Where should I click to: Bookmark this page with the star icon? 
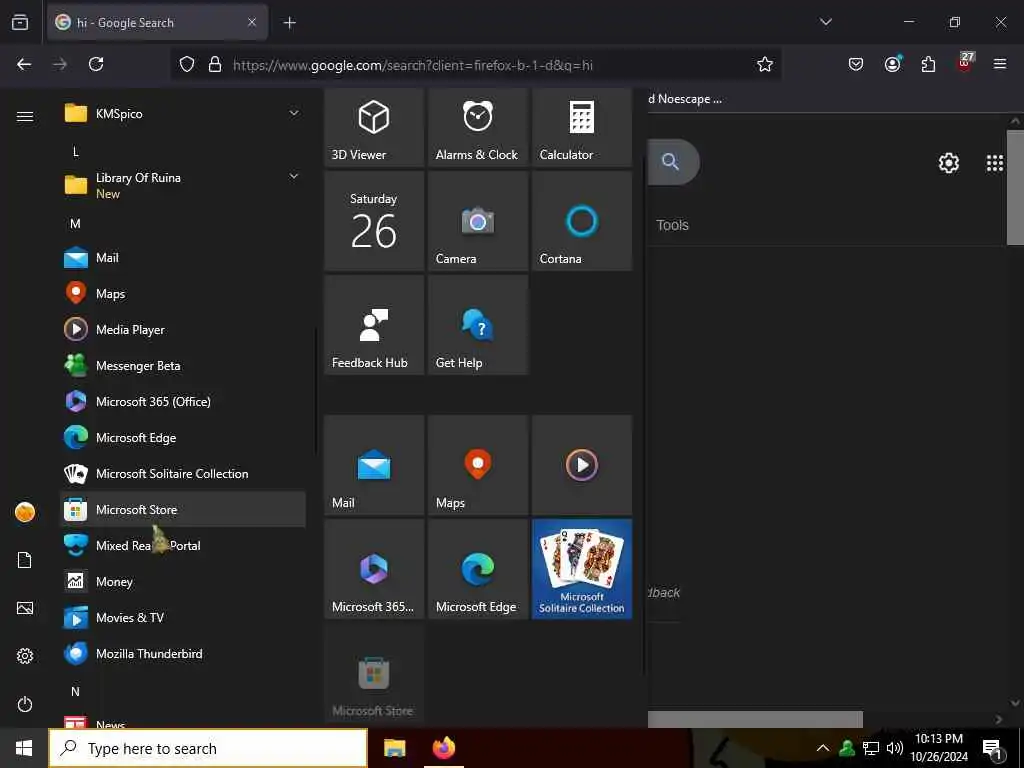[765, 64]
